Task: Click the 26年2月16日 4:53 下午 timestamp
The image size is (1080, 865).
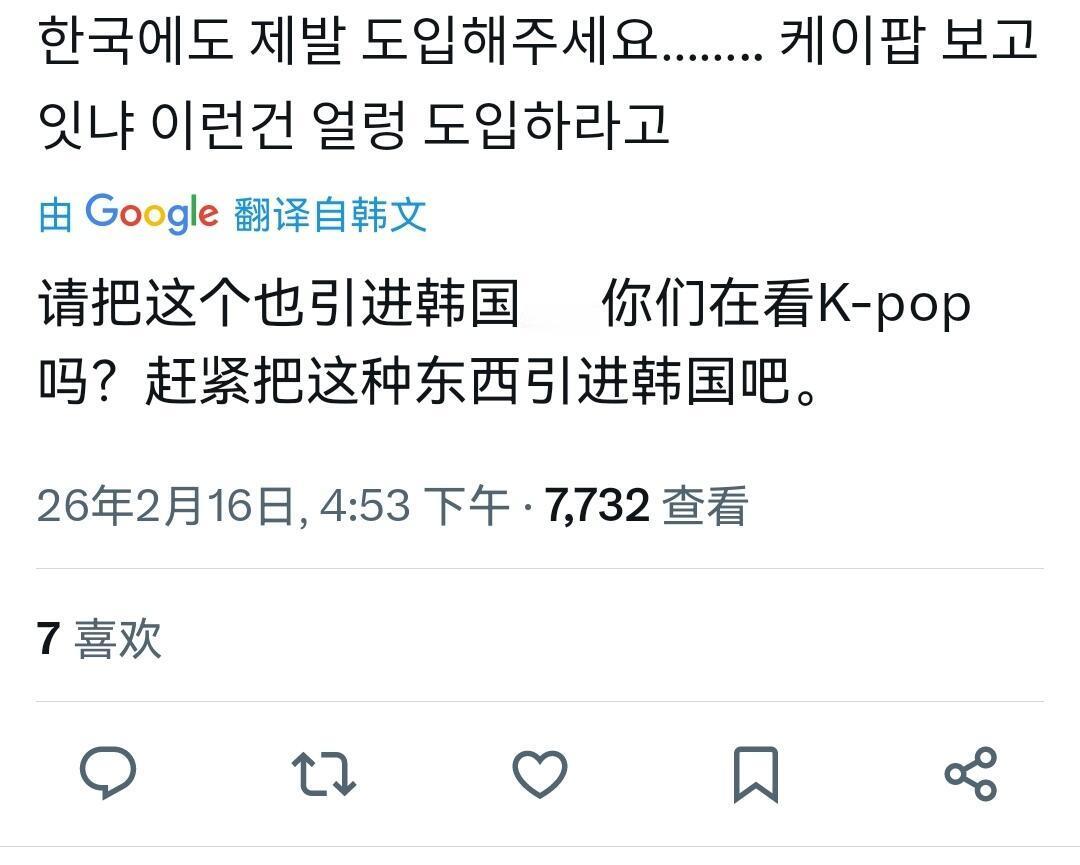Action: [x=273, y=506]
